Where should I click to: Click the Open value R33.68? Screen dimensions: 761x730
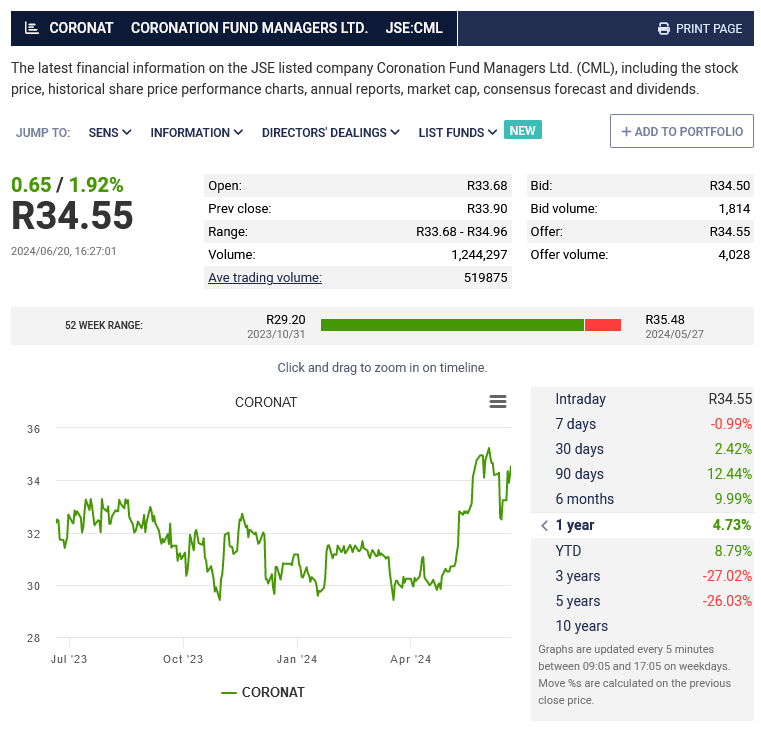tap(487, 186)
